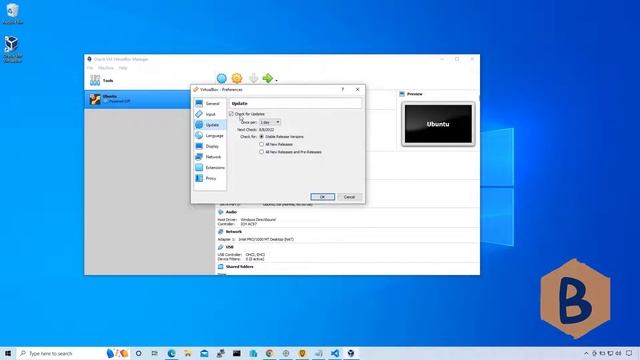Open Google Chrome from the taskbar
The image size is (640, 360).
pos(269,353)
